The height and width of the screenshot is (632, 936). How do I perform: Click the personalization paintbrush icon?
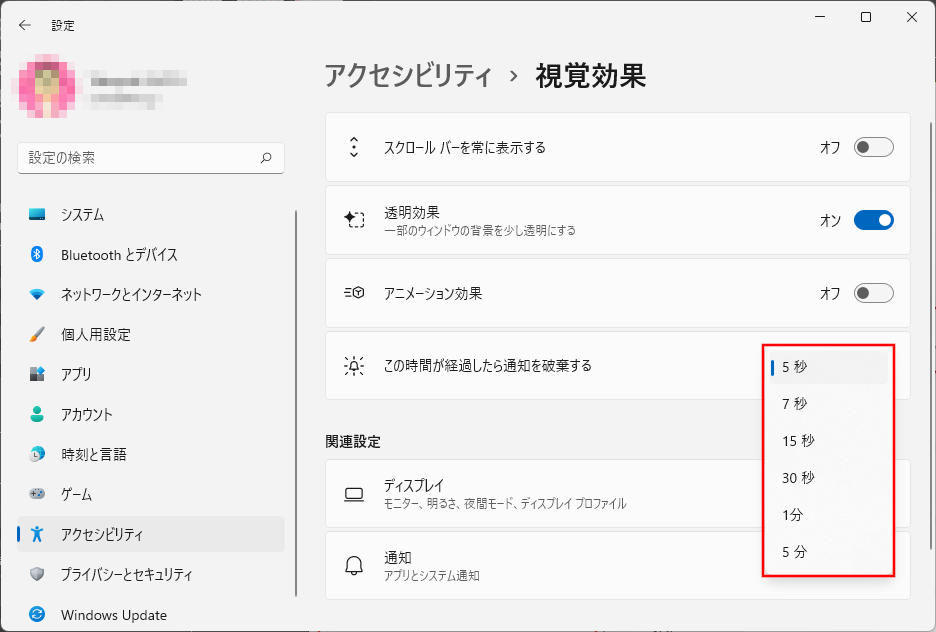[37, 335]
